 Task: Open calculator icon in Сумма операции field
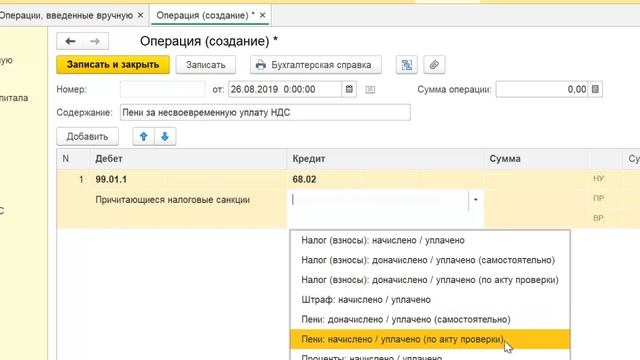pyautogui.click(x=595, y=89)
